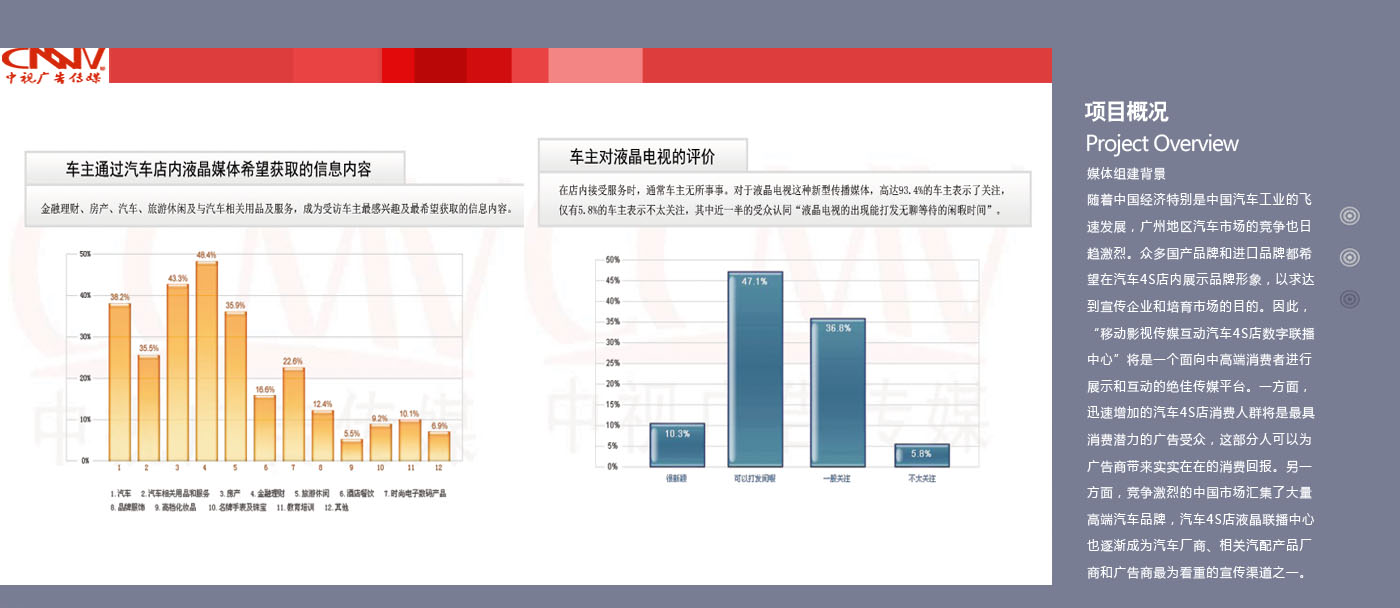The image size is (1400, 608).
Task: Click the Project Overview title
Action: pyautogui.click(x=1161, y=143)
